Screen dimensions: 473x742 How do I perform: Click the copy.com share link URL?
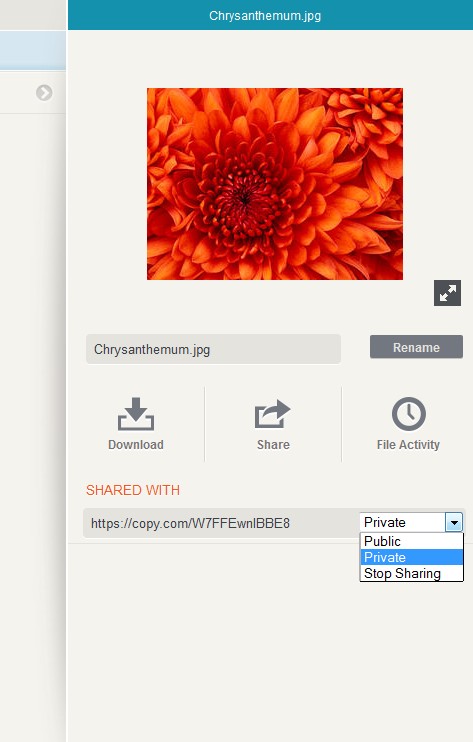pos(190,523)
